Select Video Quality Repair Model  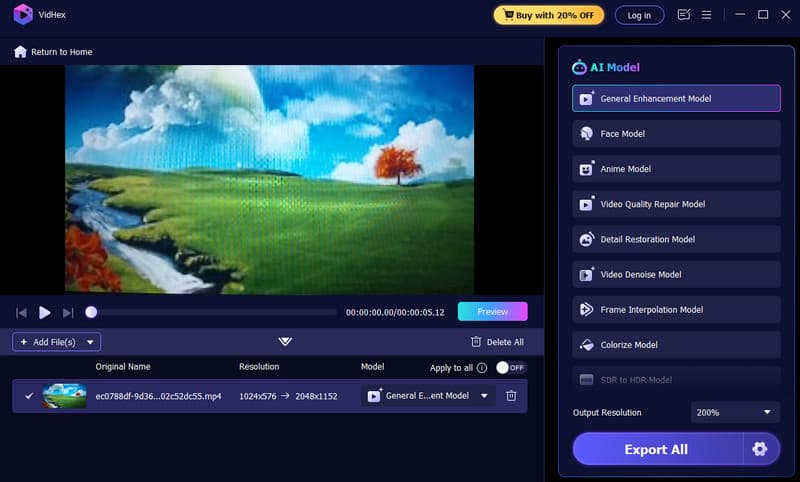(676, 204)
